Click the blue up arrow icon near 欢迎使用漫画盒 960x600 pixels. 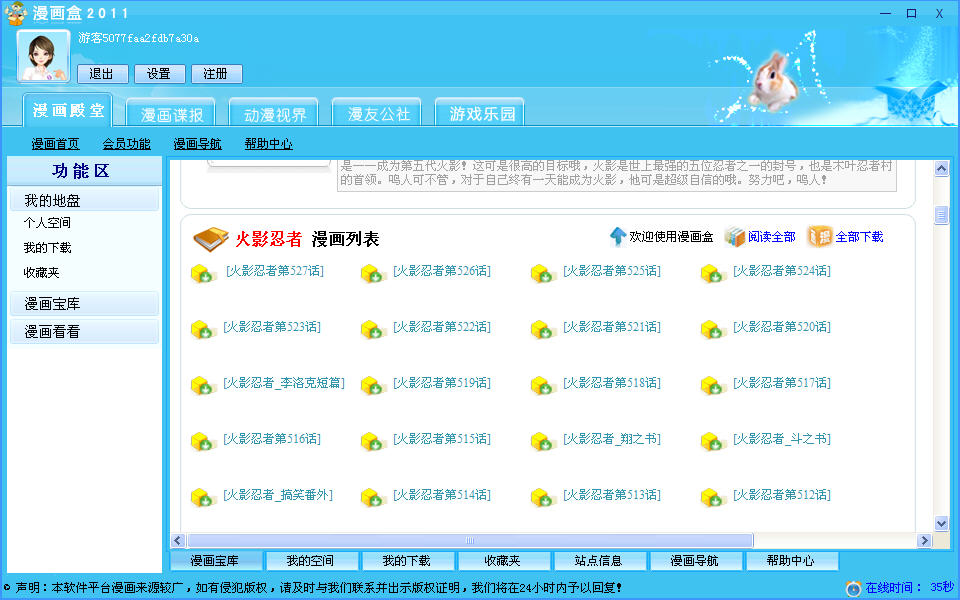618,236
